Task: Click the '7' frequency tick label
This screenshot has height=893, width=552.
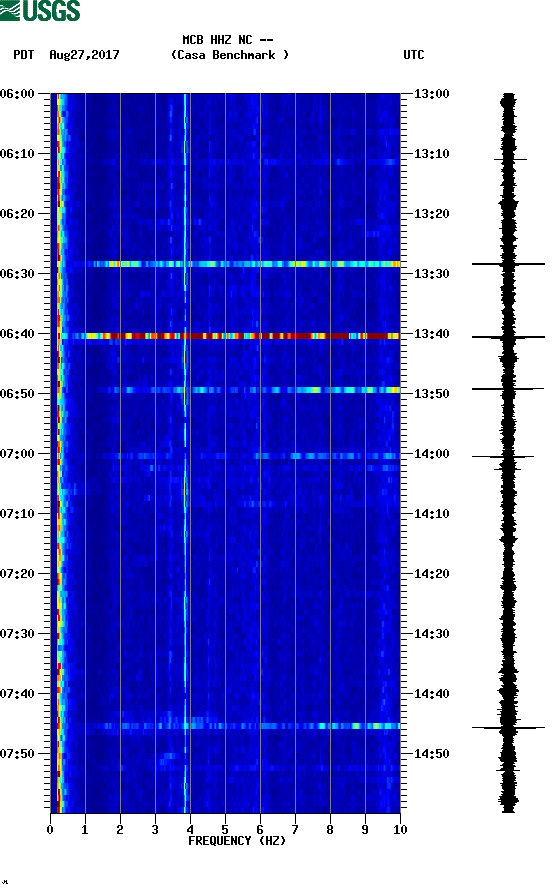Action: pos(295,830)
